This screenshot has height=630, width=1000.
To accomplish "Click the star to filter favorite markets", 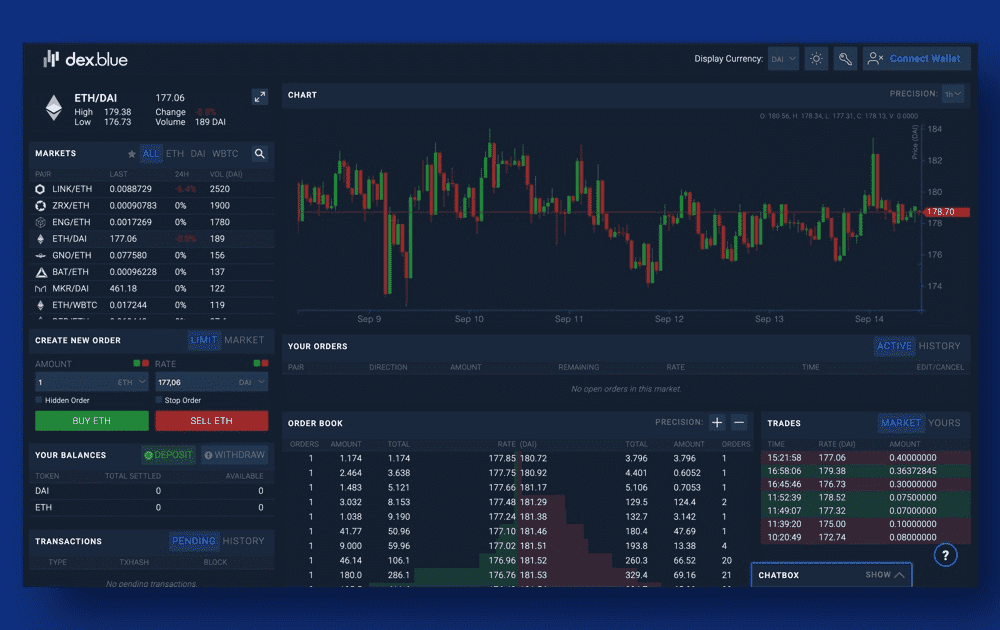I will coord(131,153).
